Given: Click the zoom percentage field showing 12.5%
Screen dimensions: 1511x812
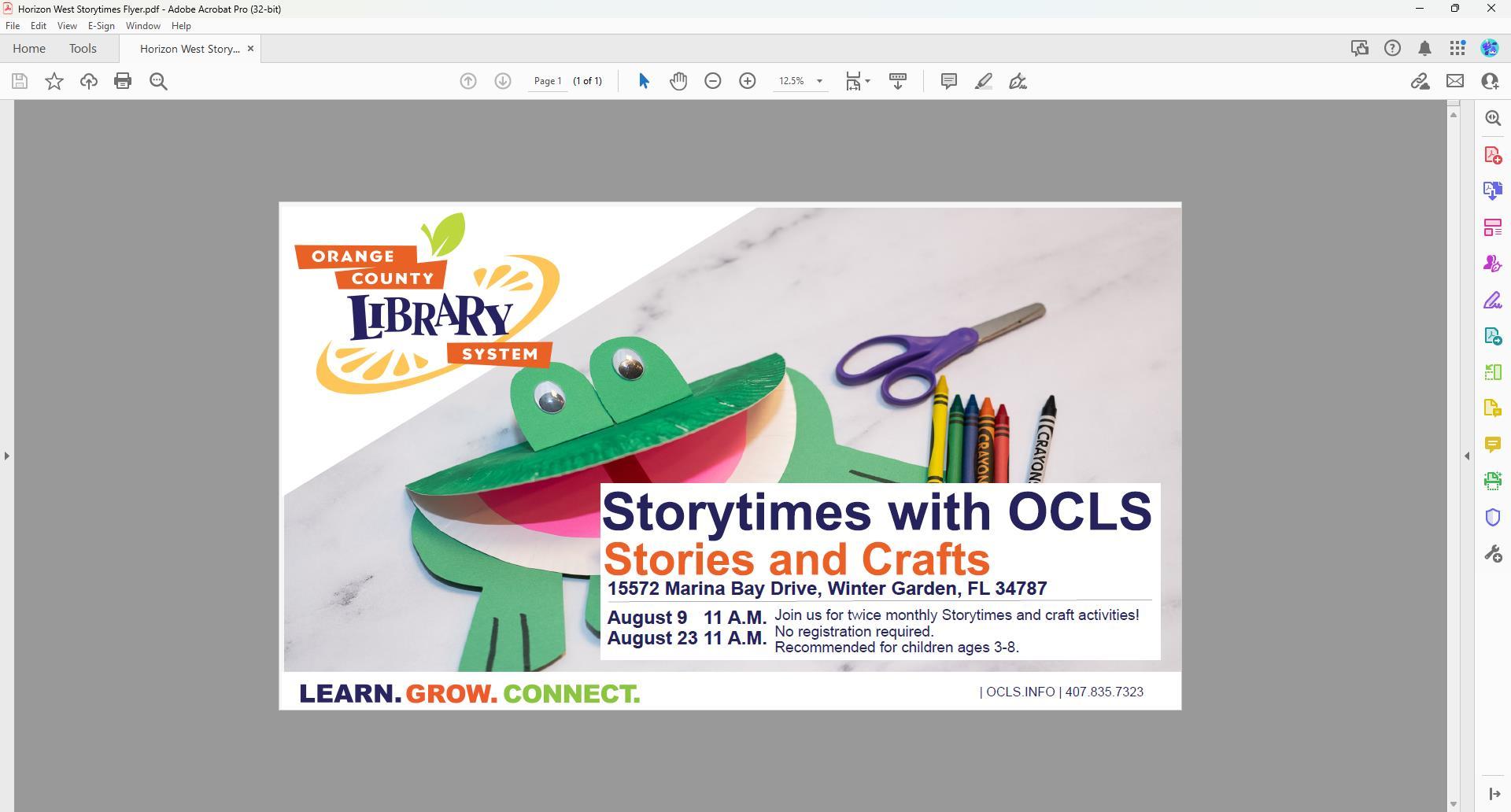Looking at the screenshot, I should (x=792, y=81).
